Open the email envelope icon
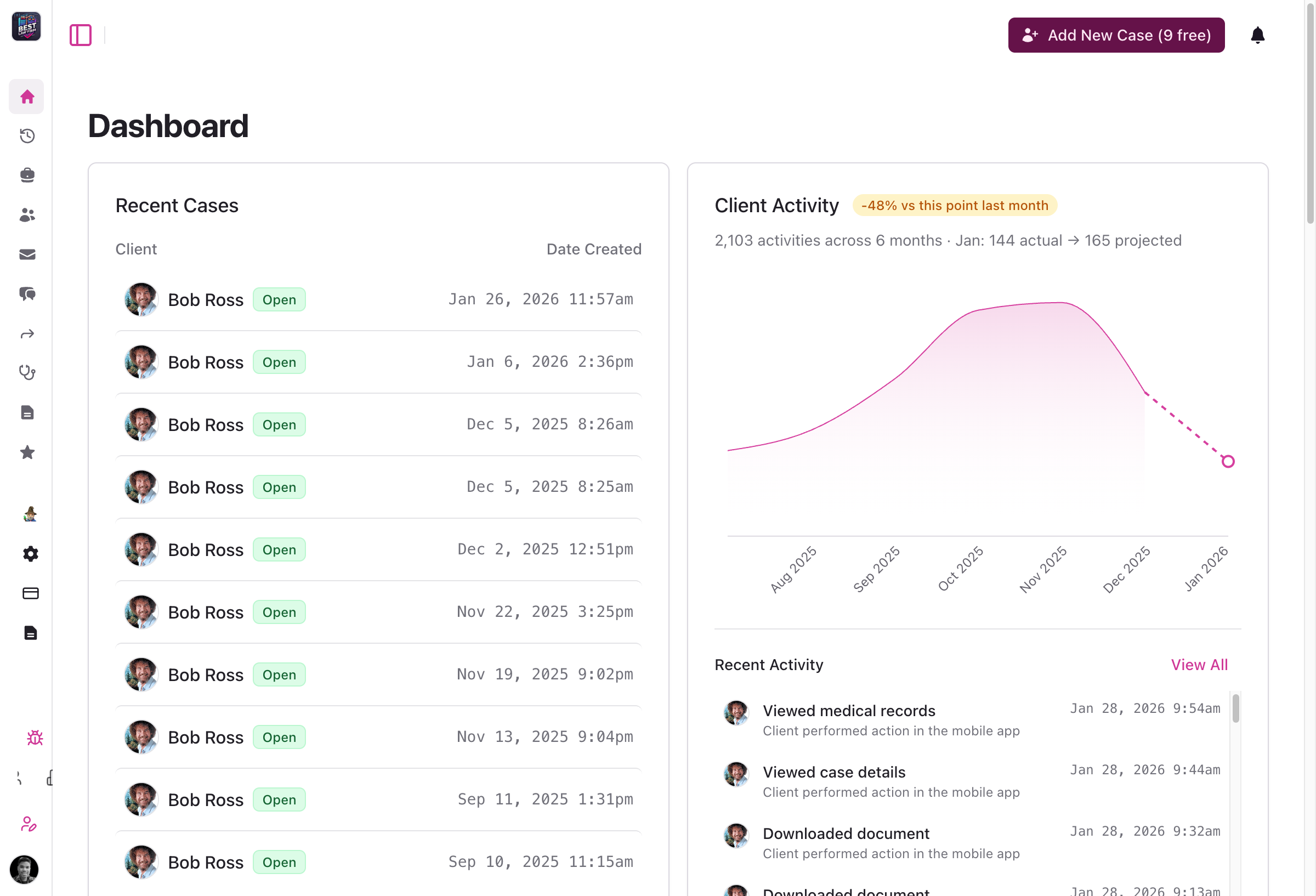The width and height of the screenshot is (1316, 896). click(27, 254)
